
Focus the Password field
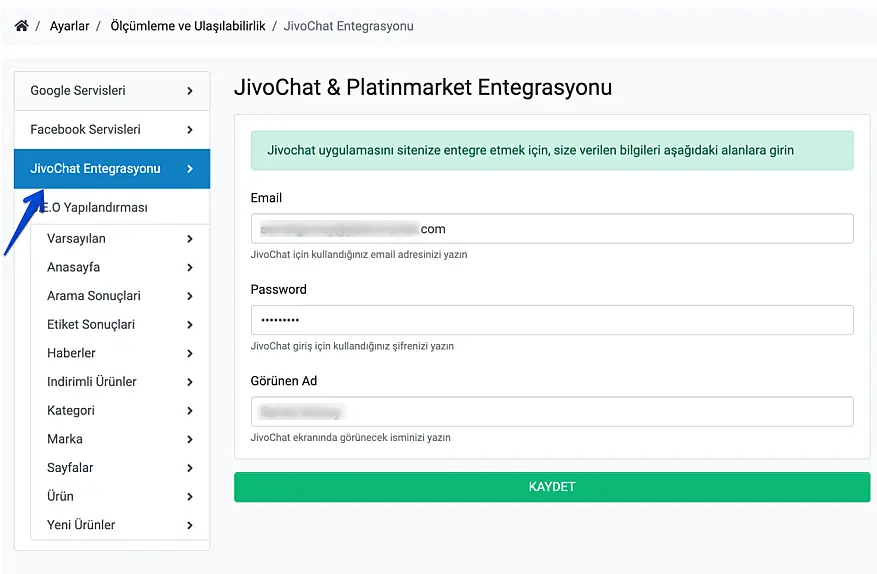coord(551,320)
